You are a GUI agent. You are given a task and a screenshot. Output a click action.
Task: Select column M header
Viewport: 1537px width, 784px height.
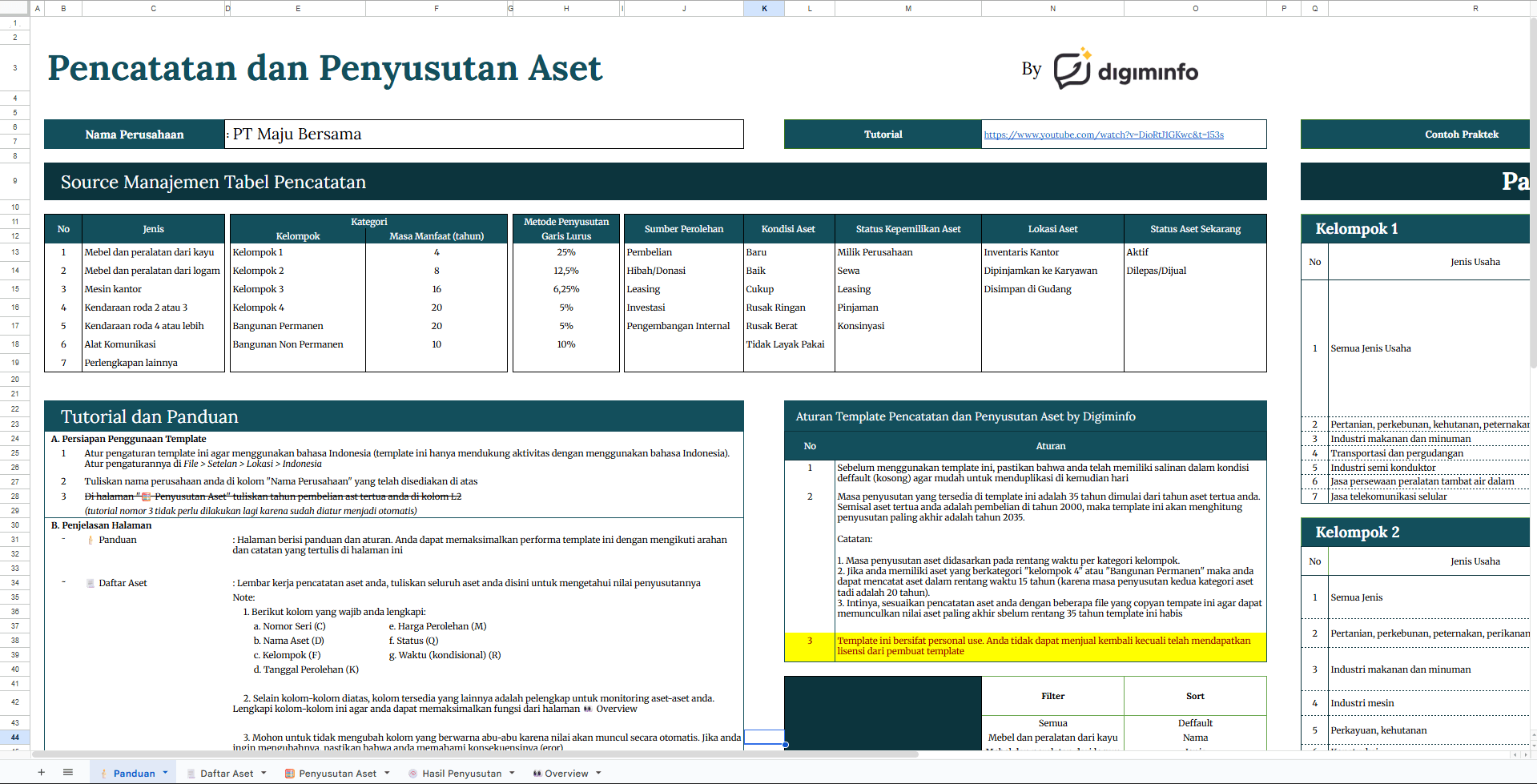coord(908,8)
